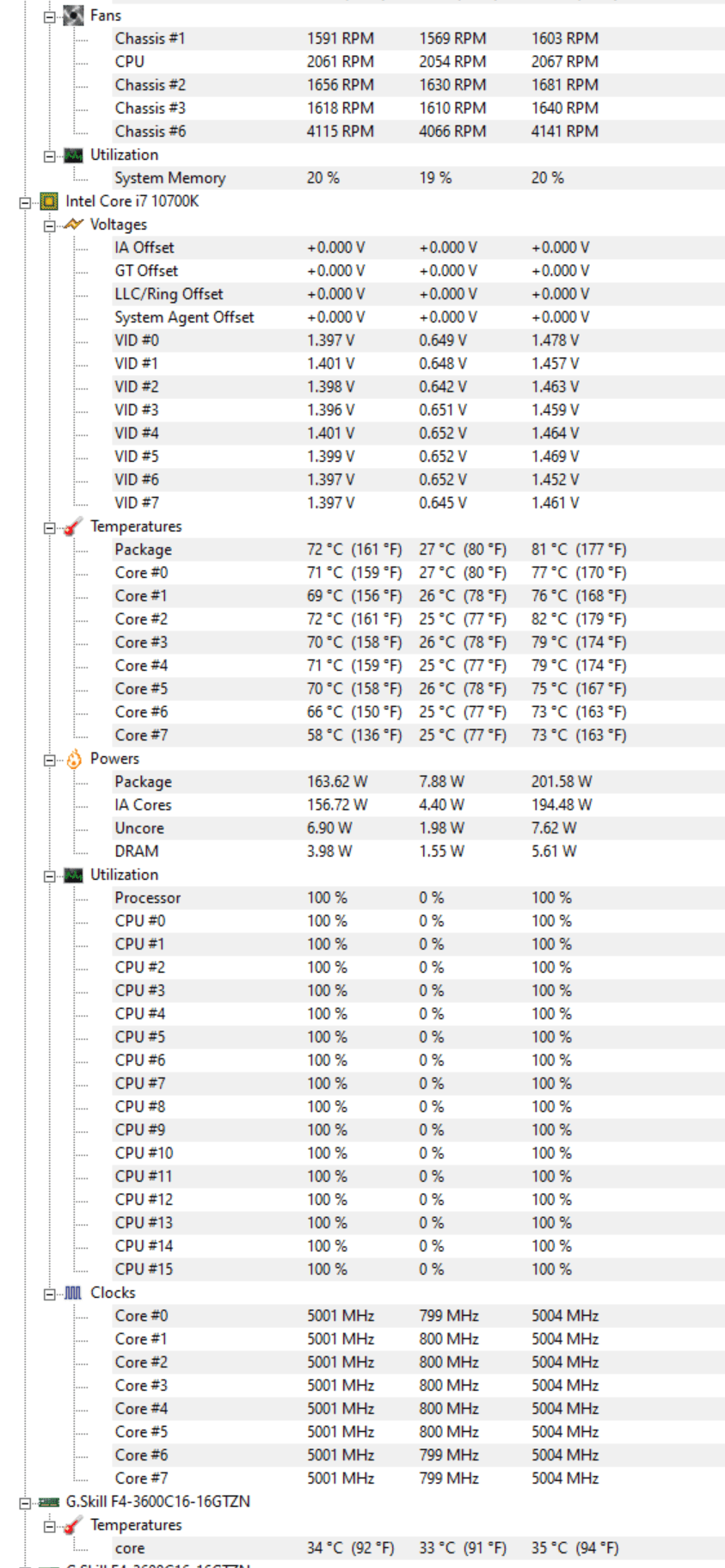Image resolution: width=725 pixels, height=1568 pixels.
Task: Collapse the Clocks section
Action: (50, 1294)
